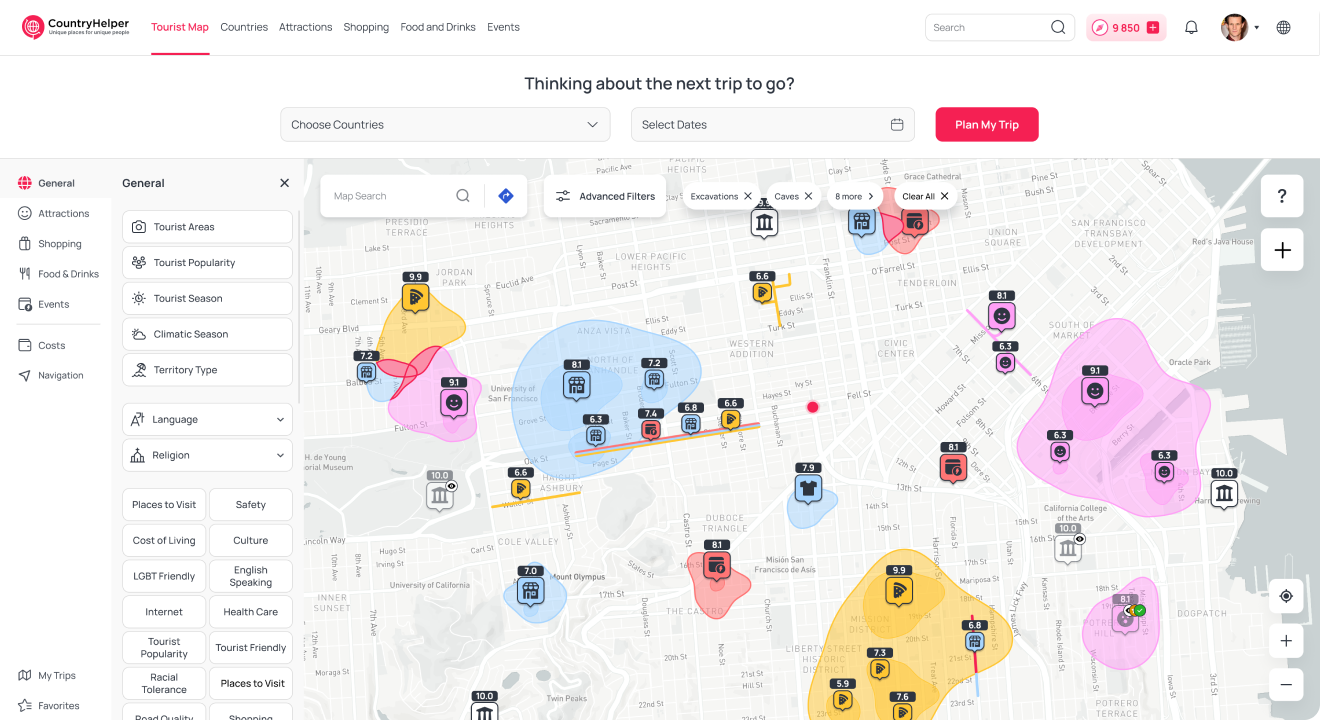Click the map directions diamond icon
This screenshot has height=720, width=1320.
506,196
